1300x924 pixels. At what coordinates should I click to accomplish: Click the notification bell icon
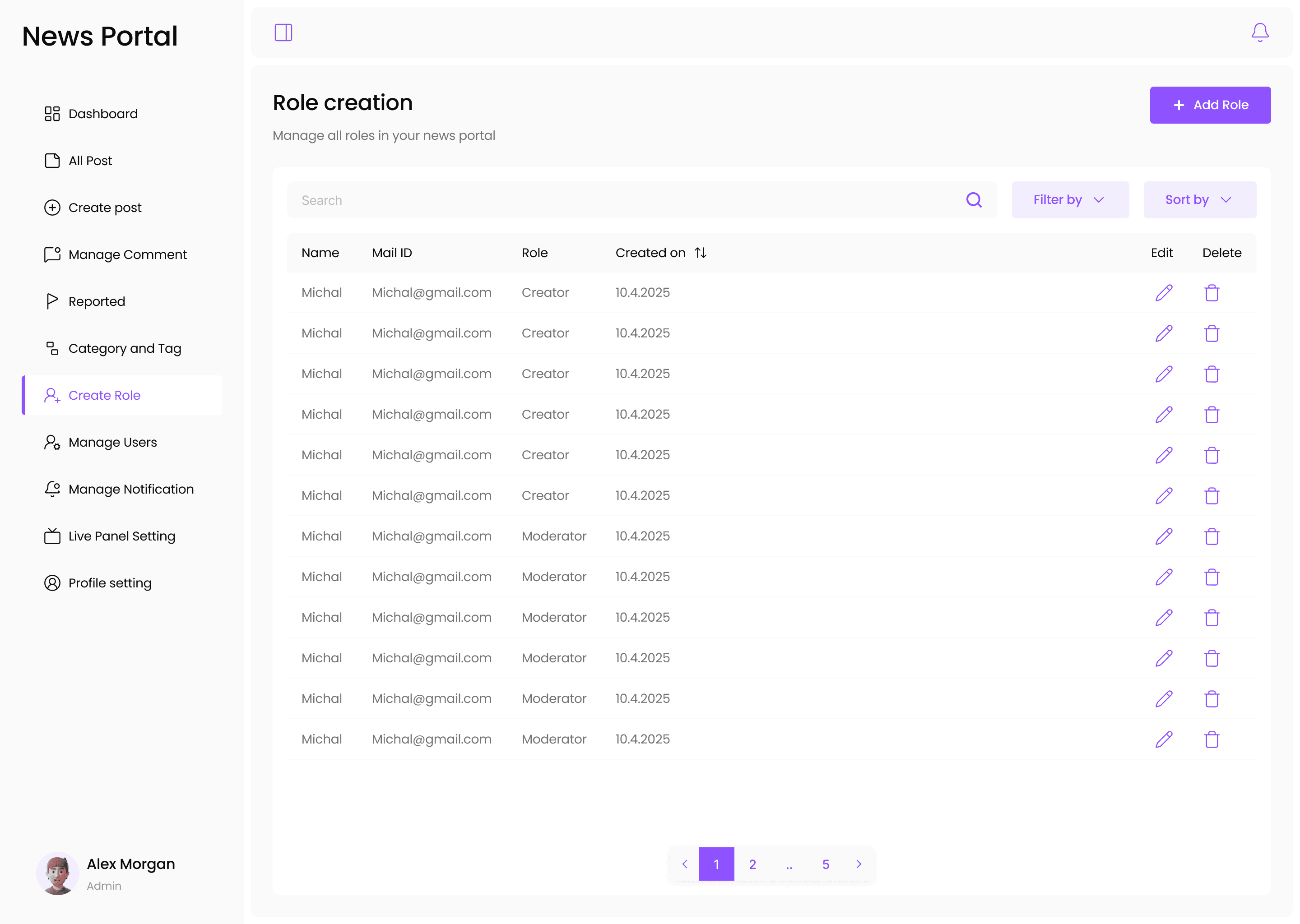pyautogui.click(x=1259, y=32)
